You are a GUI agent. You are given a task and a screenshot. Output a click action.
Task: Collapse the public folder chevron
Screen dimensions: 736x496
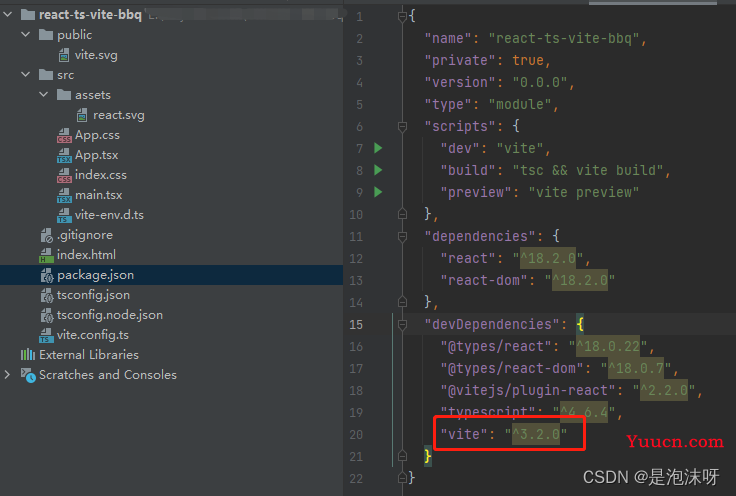click(x=26, y=34)
